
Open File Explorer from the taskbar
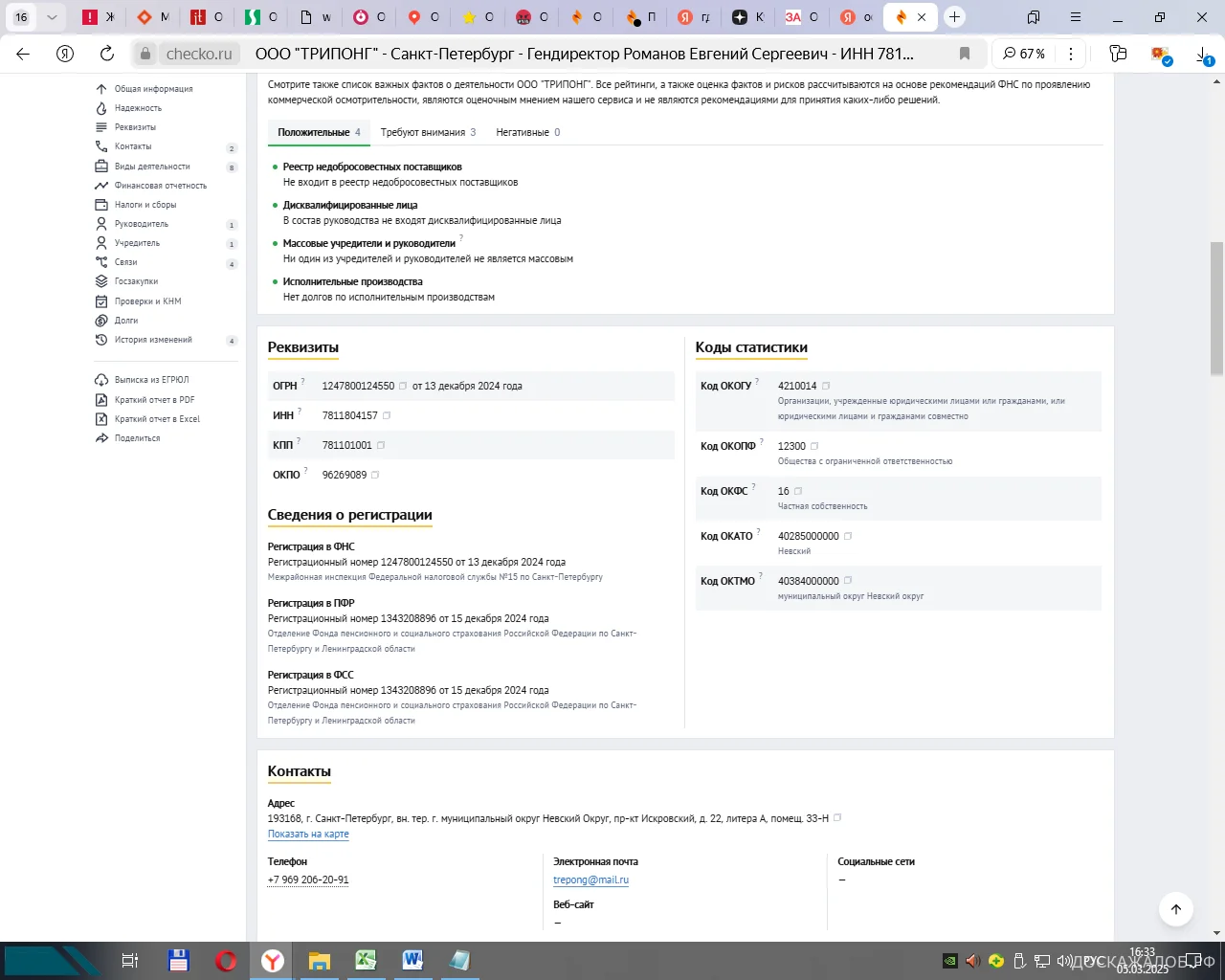tap(319, 961)
